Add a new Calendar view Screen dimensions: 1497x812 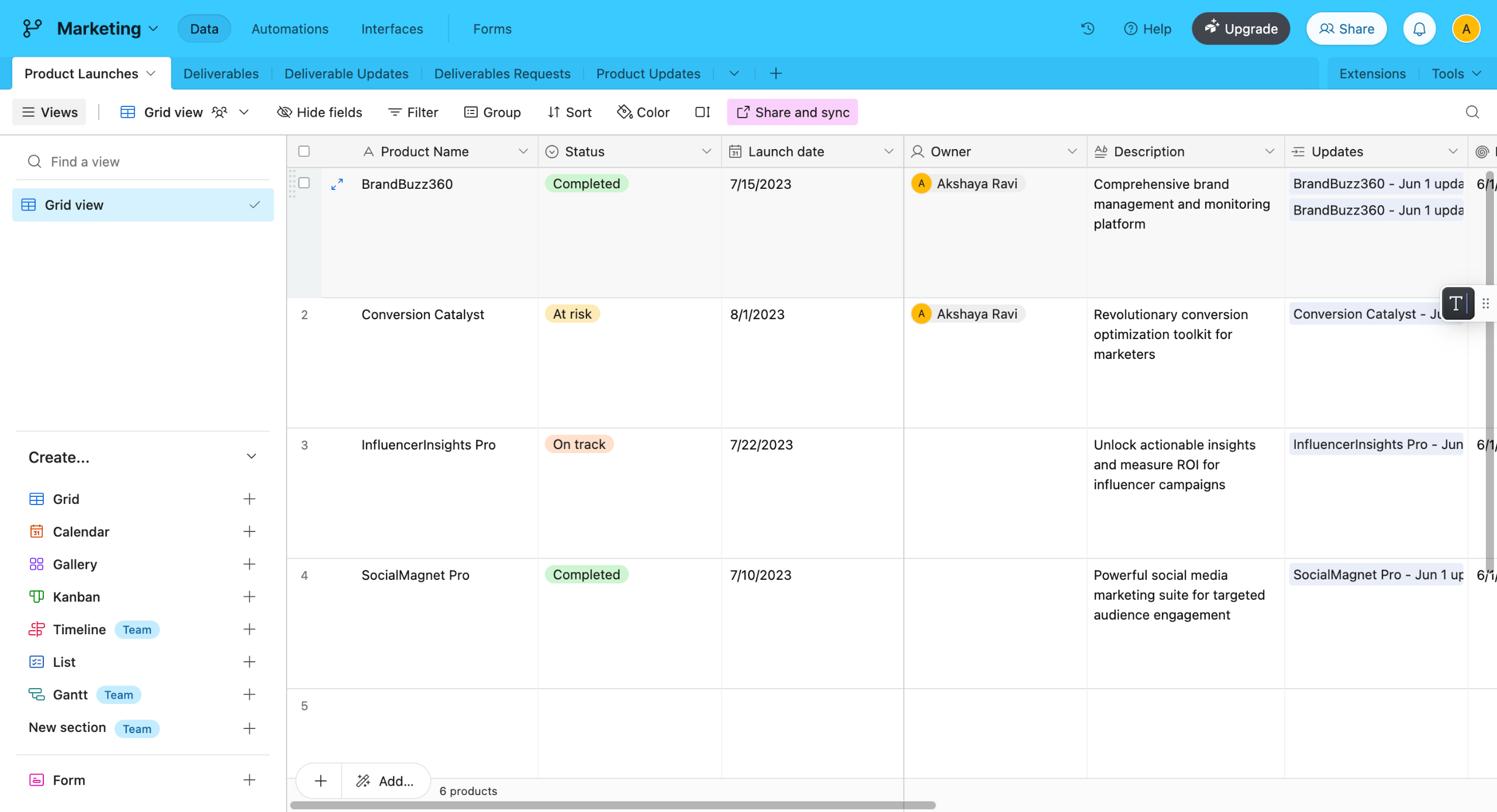(x=249, y=531)
